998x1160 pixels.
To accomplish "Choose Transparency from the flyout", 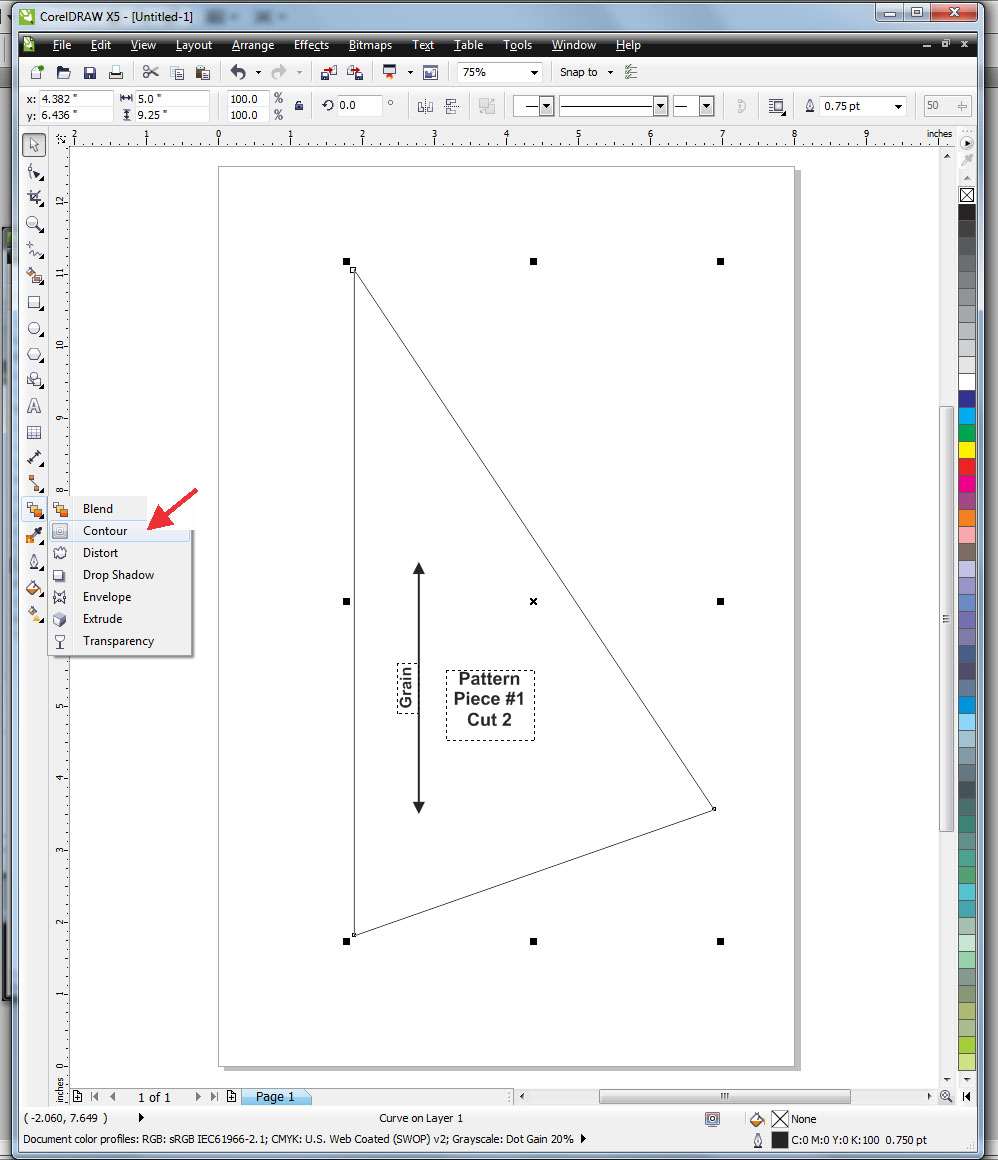I will [x=120, y=641].
